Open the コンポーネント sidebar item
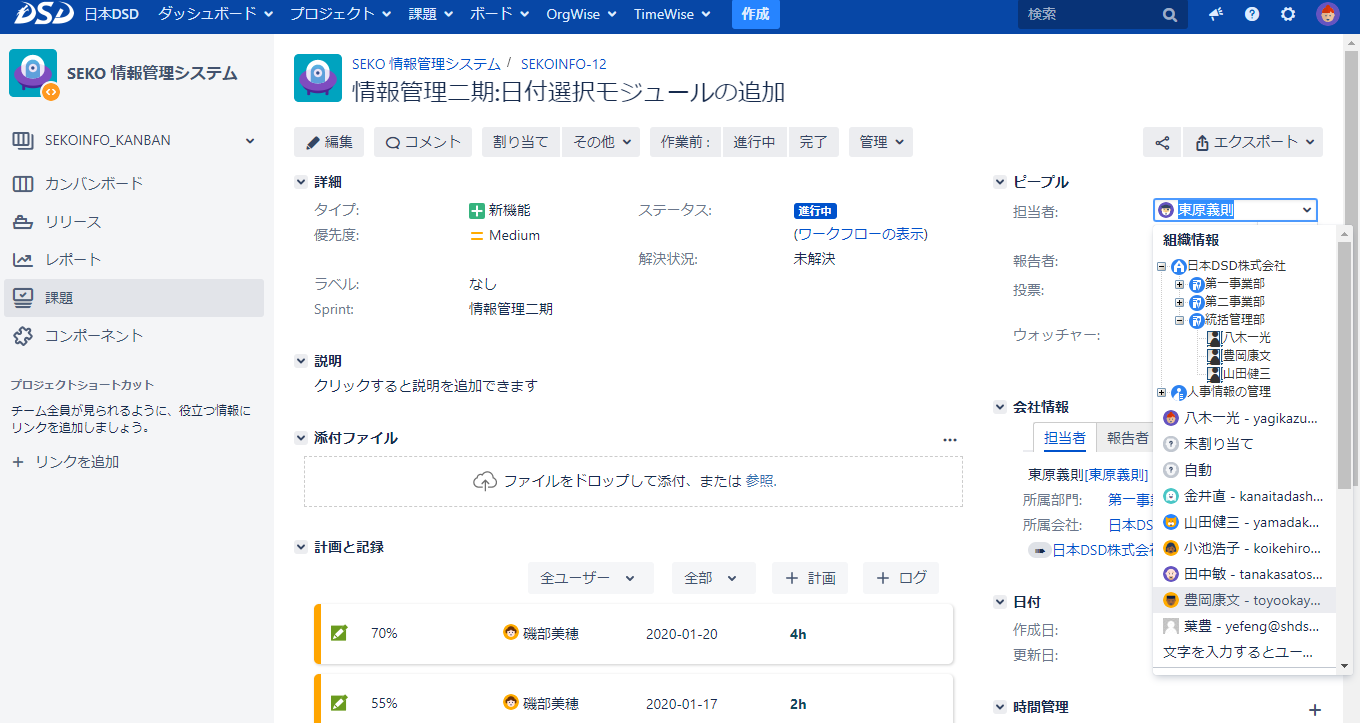This screenshot has width=1360, height=723. [x=136, y=336]
